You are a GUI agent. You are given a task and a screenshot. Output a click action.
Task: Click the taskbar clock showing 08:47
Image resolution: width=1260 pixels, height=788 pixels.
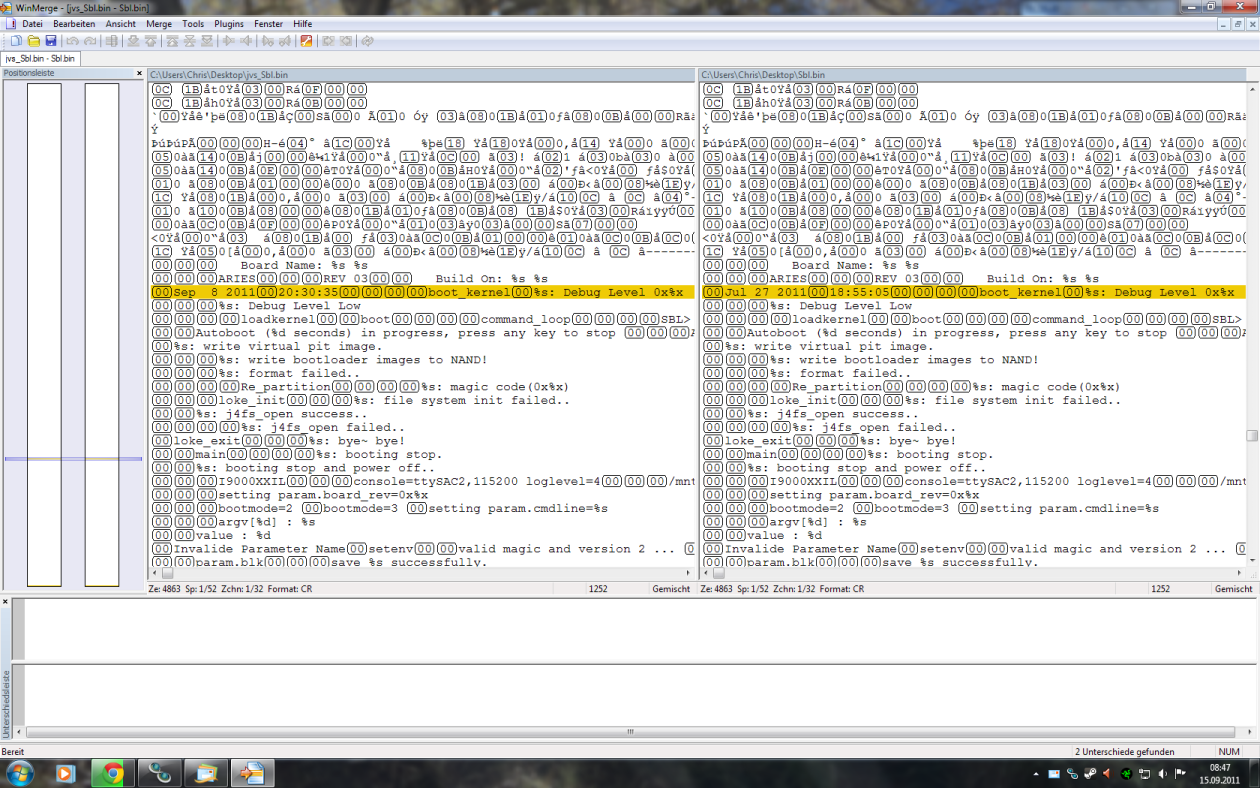1220,773
